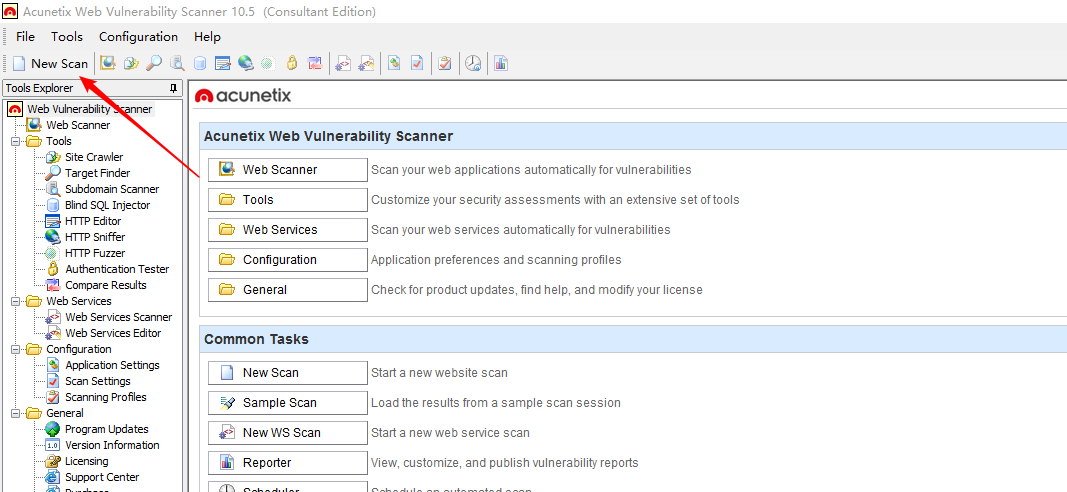The height and width of the screenshot is (492, 1067).
Task: Collapse the Tools folder in the tree
Action: tap(16, 141)
